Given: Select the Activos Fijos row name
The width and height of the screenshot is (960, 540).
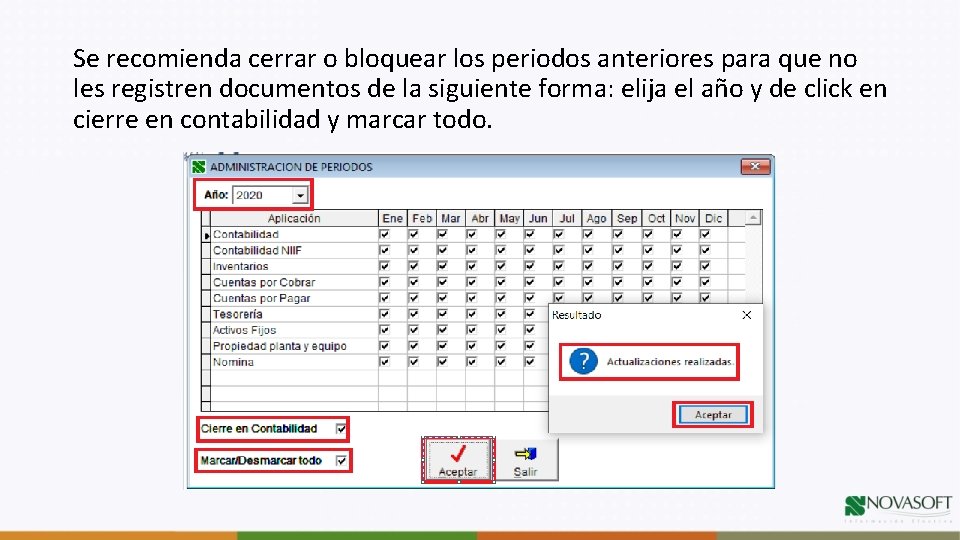Looking at the screenshot, I should [x=244, y=330].
